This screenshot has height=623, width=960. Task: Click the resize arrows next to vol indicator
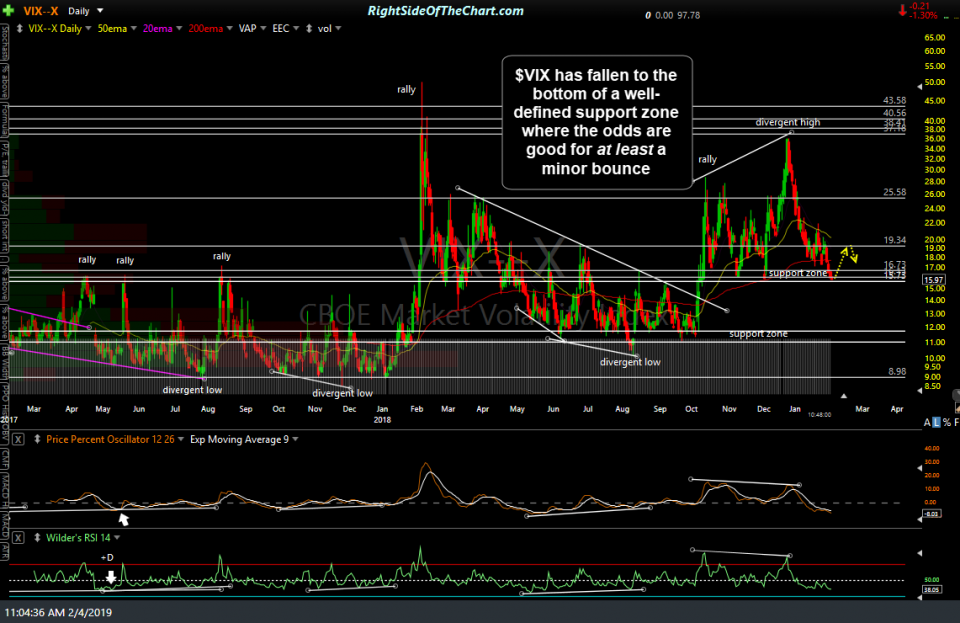(x=307, y=28)
